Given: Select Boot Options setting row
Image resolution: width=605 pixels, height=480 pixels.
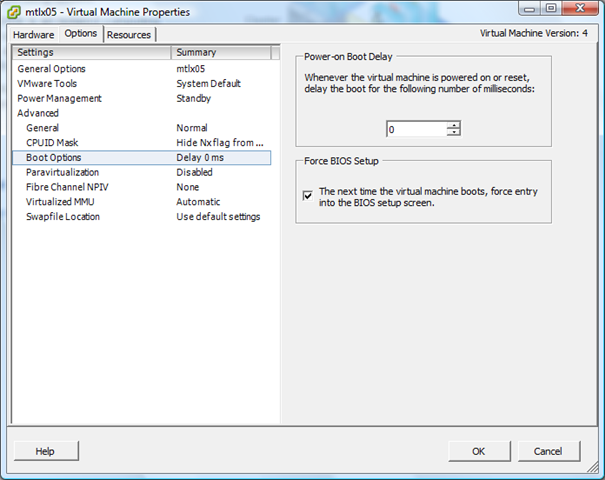Looking at the screenshot, I should tap(142, 157).
